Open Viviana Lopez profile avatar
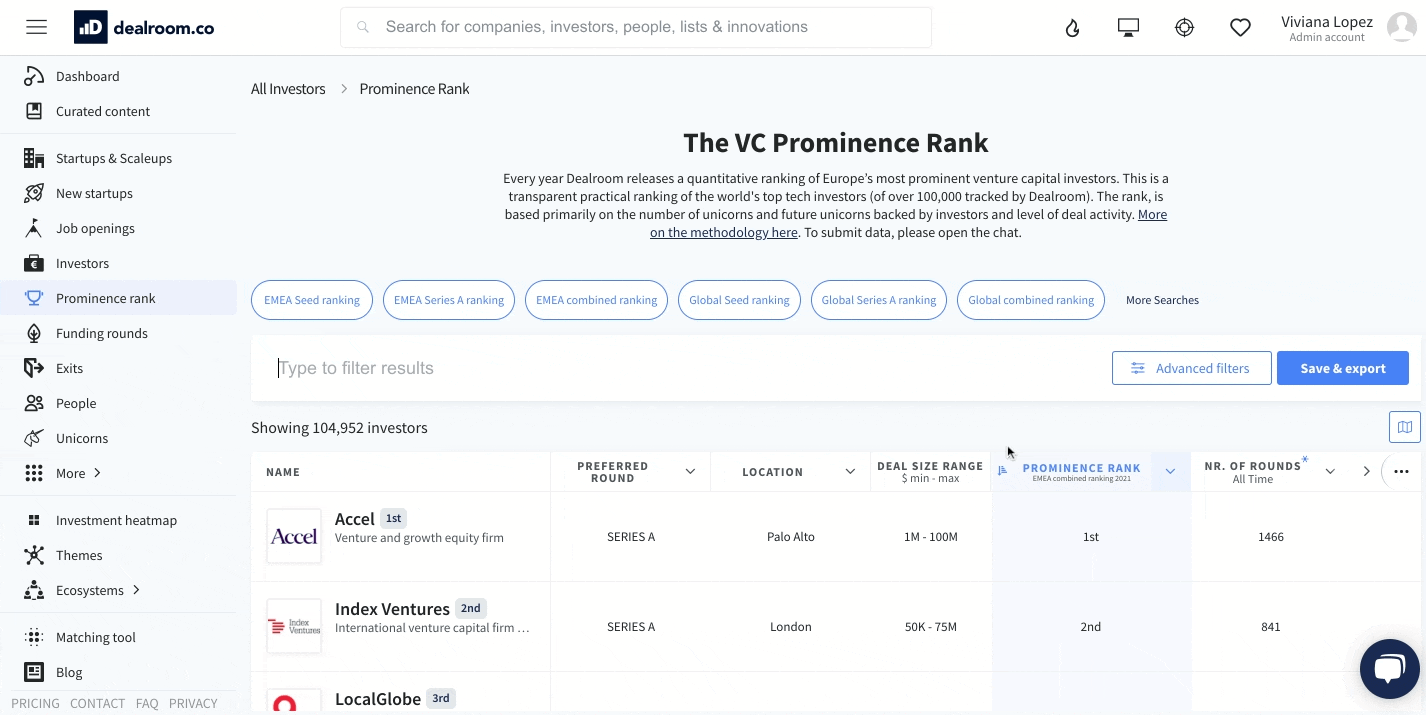 (x=1402, y=28)
